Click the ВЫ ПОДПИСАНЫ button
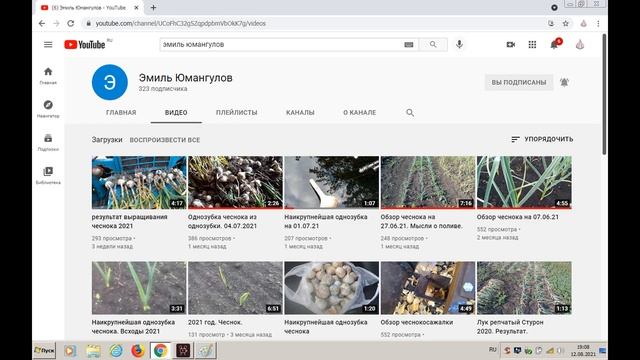 [x=519, y=82]
